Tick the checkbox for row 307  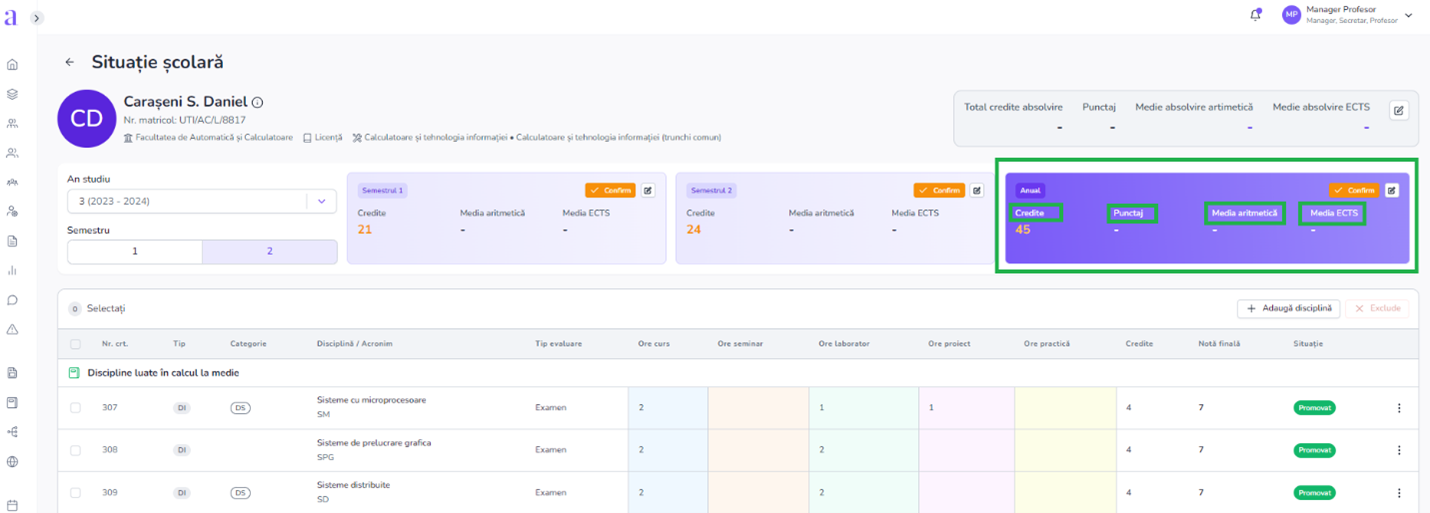click(75, 408)
